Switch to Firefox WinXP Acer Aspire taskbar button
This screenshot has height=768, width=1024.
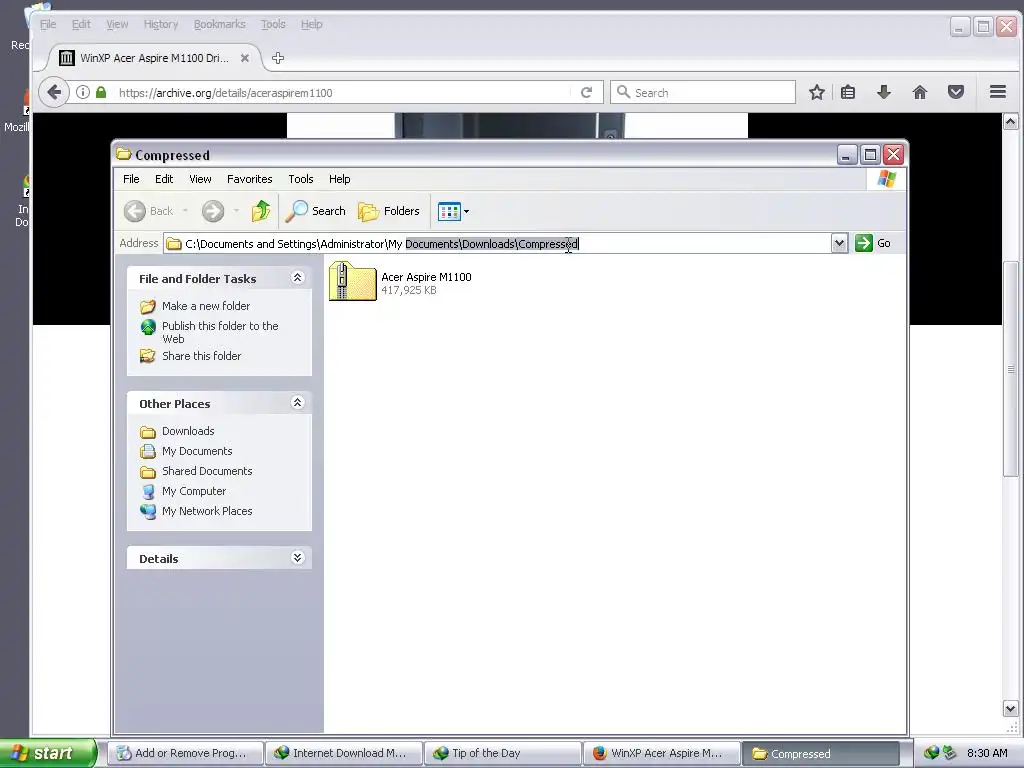click(x=662, y=753)
